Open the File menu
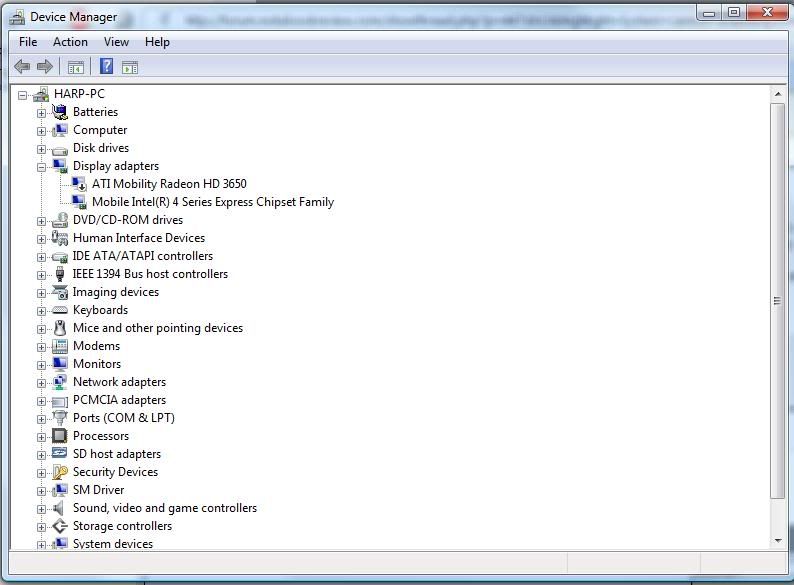 pos(28,42)
